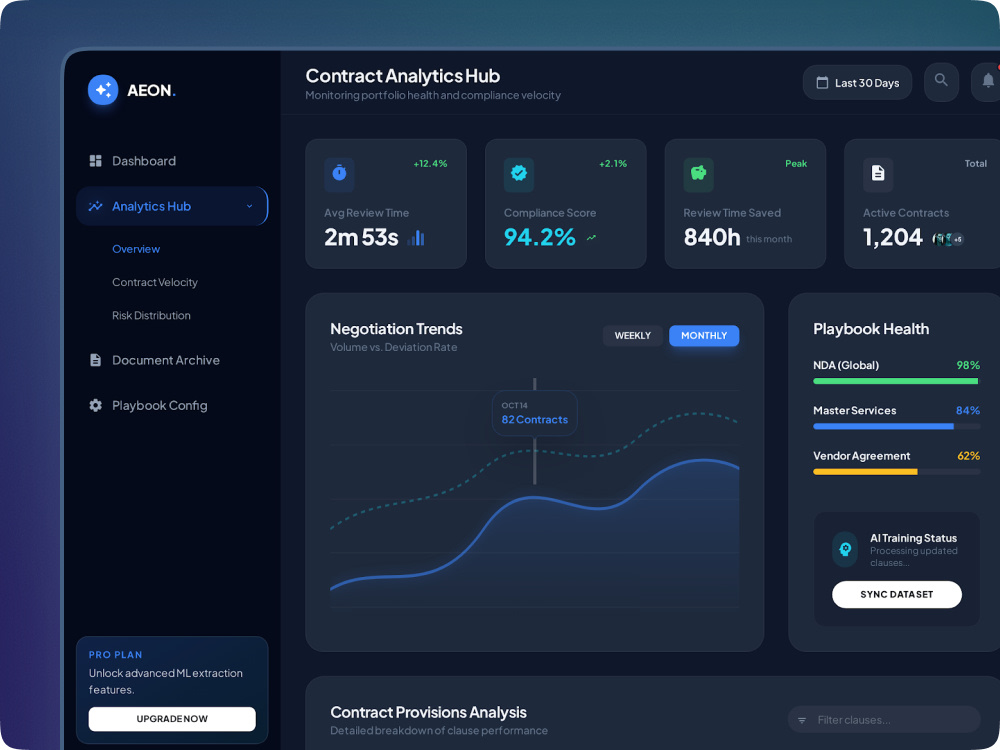
Task: Click the Playbook Config gear icon
Action: (x=96, y=406)
